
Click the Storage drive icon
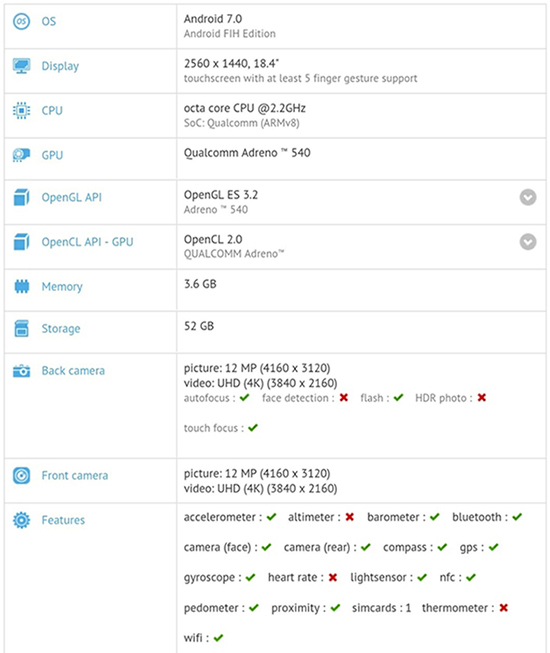pos(21,328)
